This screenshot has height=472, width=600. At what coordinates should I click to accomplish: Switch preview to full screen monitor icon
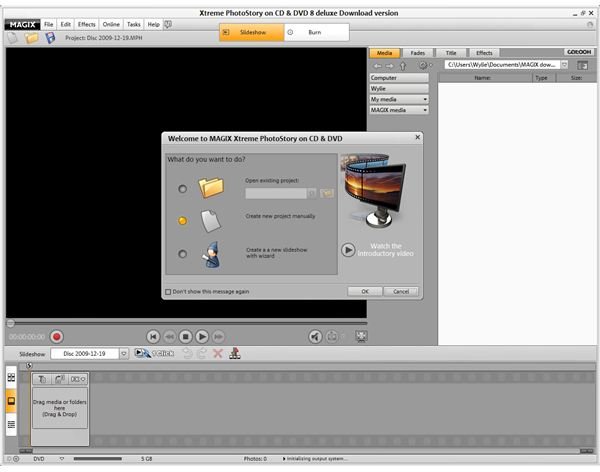pyautogui.click(x=362, y=336)
